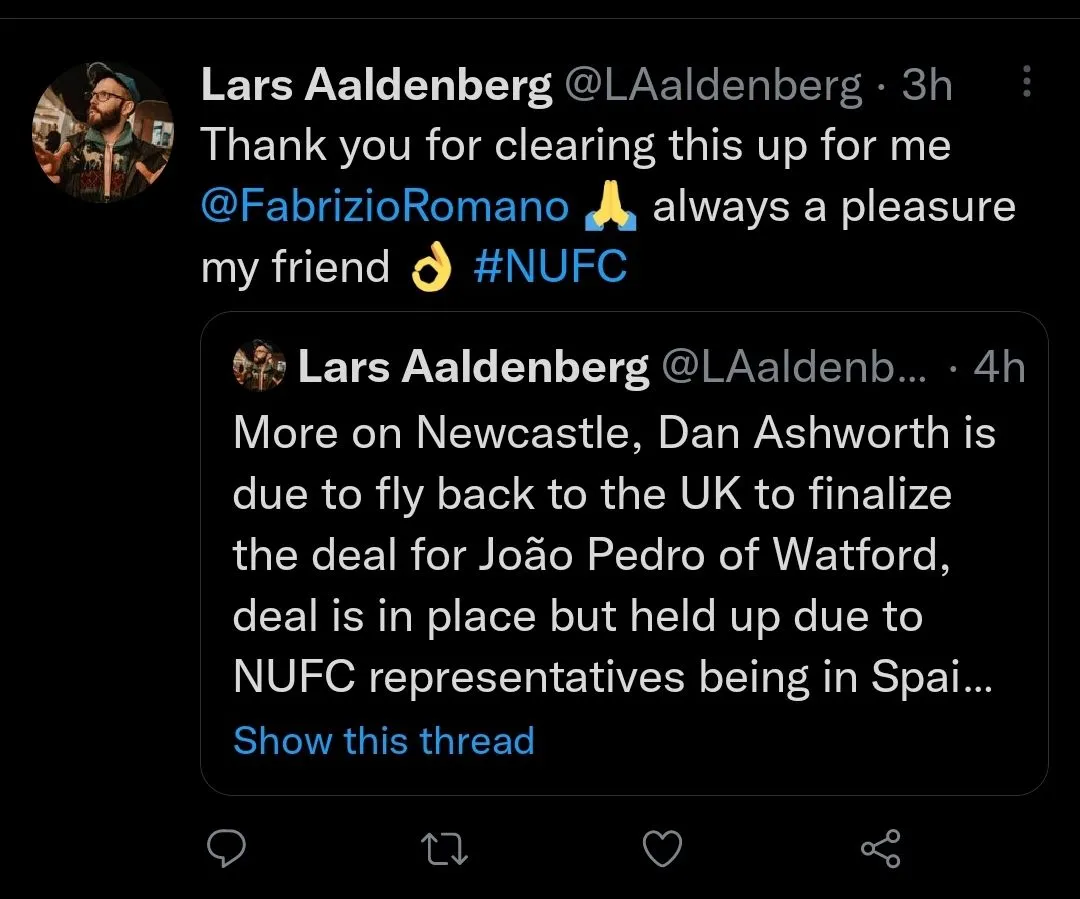Open the quoted tweet about João Pedro deal
The image size is (1080, 899).
coord(614,555)
